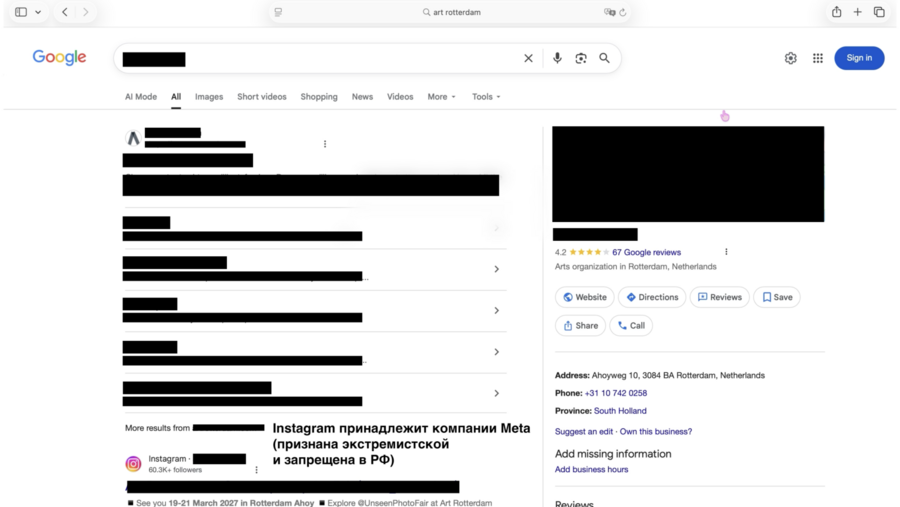Show the tab overview icon
Viewport: 900px width, 507px height.
click(x=879, y=12)
